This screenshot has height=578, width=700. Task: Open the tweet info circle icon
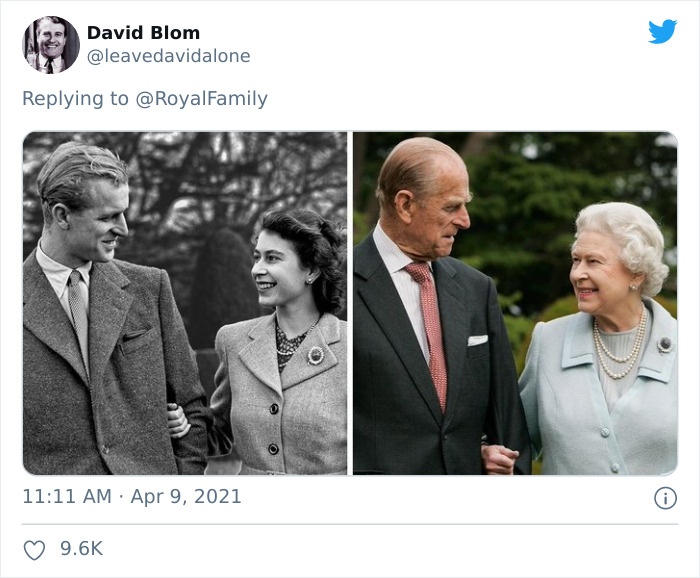pos(665,498)
